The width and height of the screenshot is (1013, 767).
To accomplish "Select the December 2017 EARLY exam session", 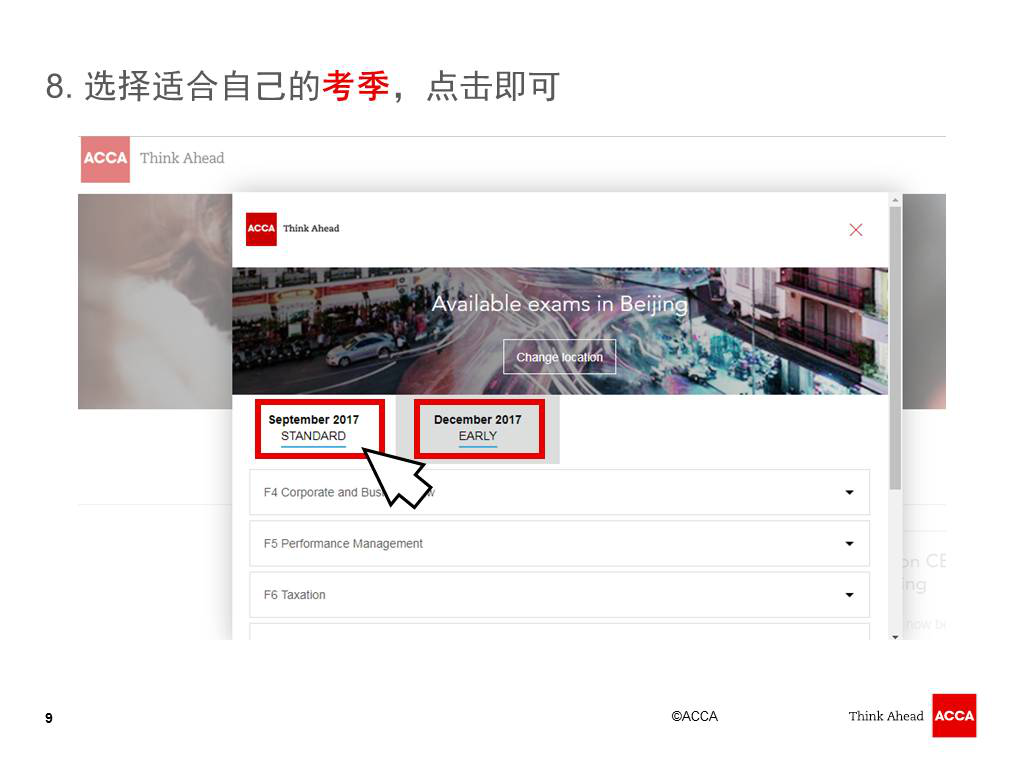I will (478, 428).
